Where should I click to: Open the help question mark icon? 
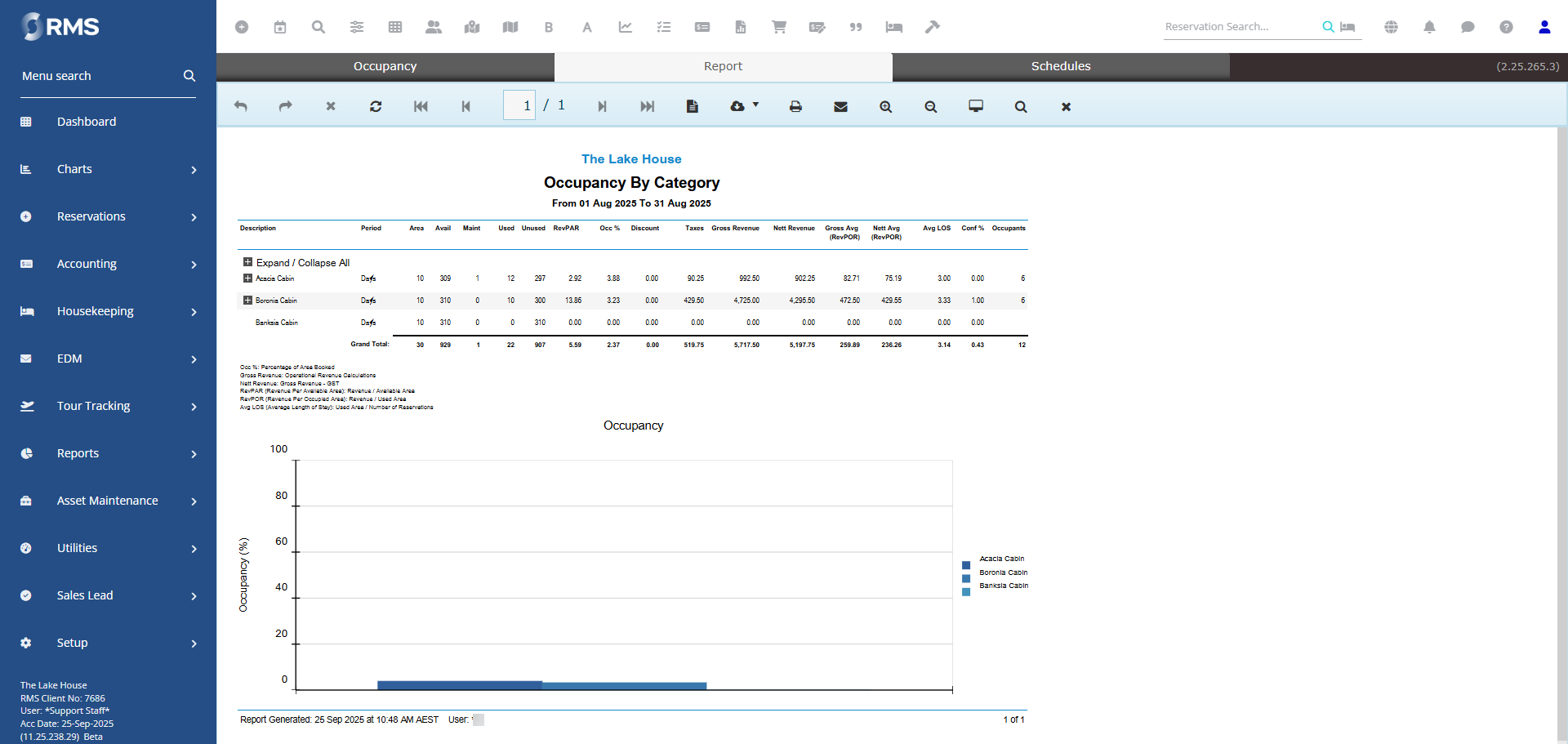pos(1506,27)
